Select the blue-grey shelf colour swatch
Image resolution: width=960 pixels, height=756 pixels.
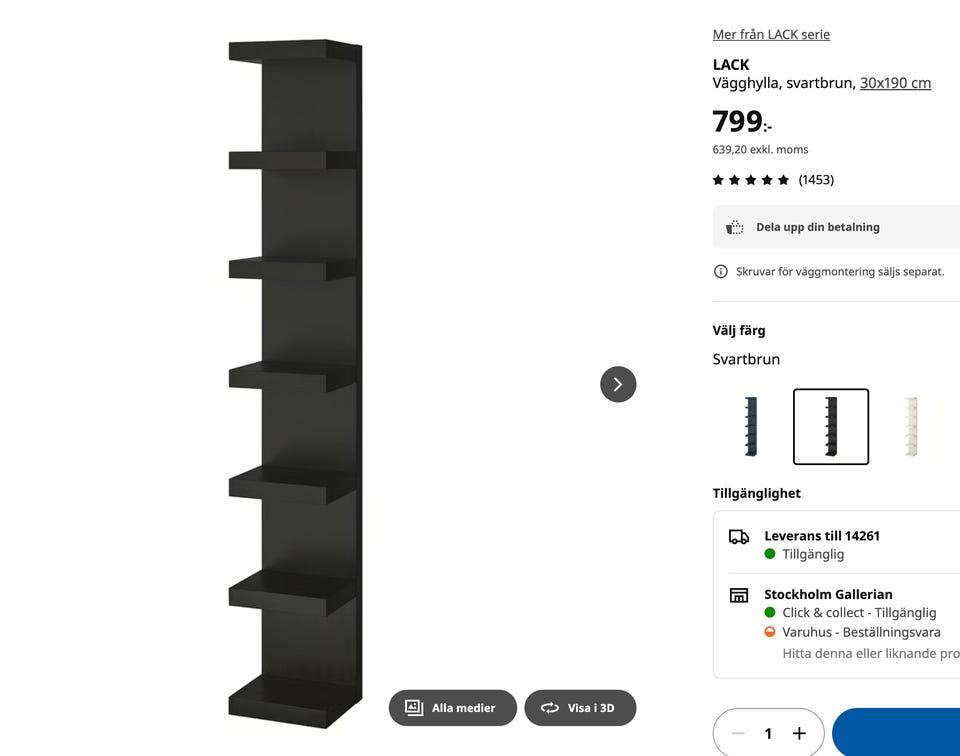tap(751, 427)
